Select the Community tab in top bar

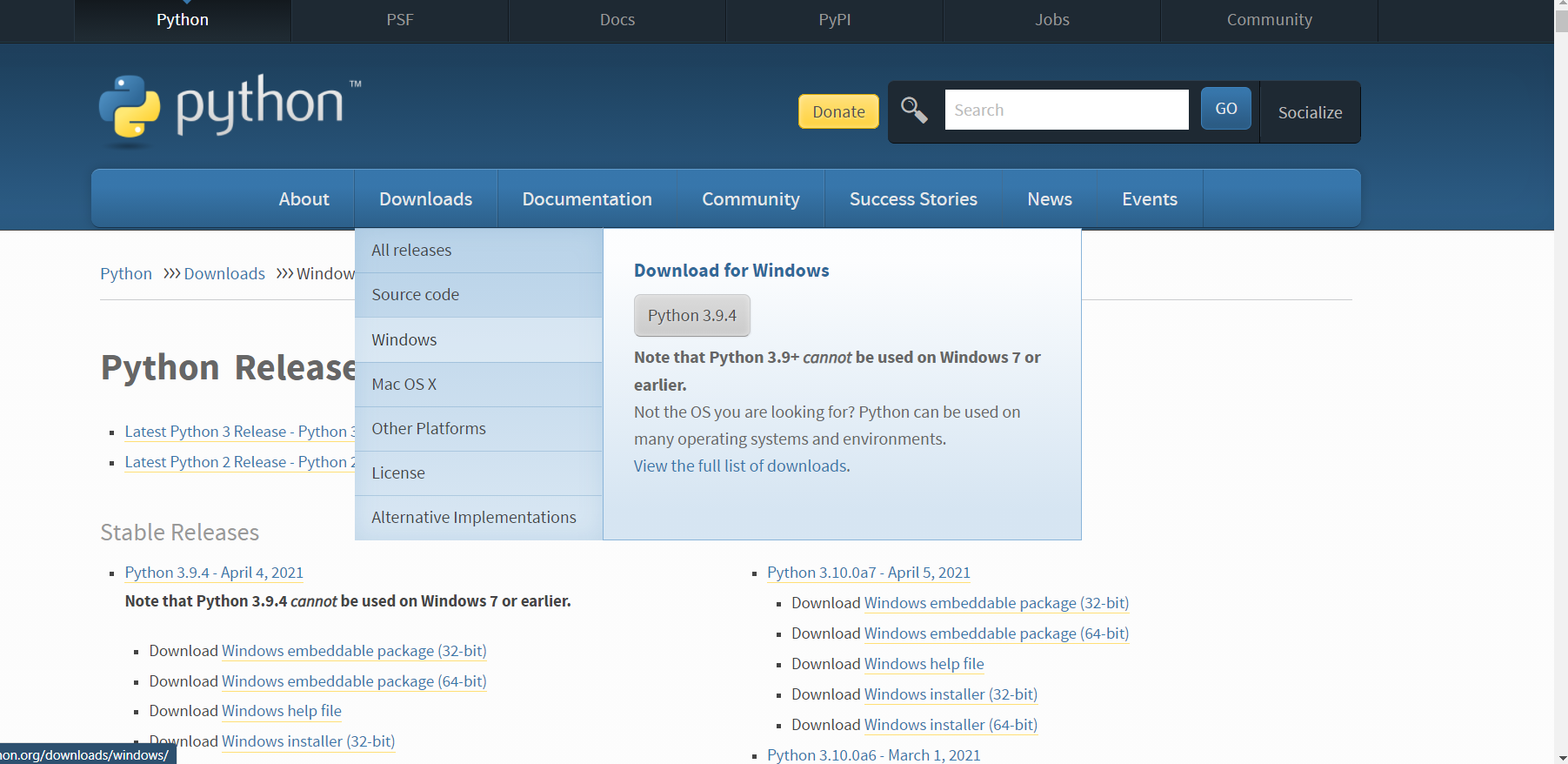point(1270,20)
